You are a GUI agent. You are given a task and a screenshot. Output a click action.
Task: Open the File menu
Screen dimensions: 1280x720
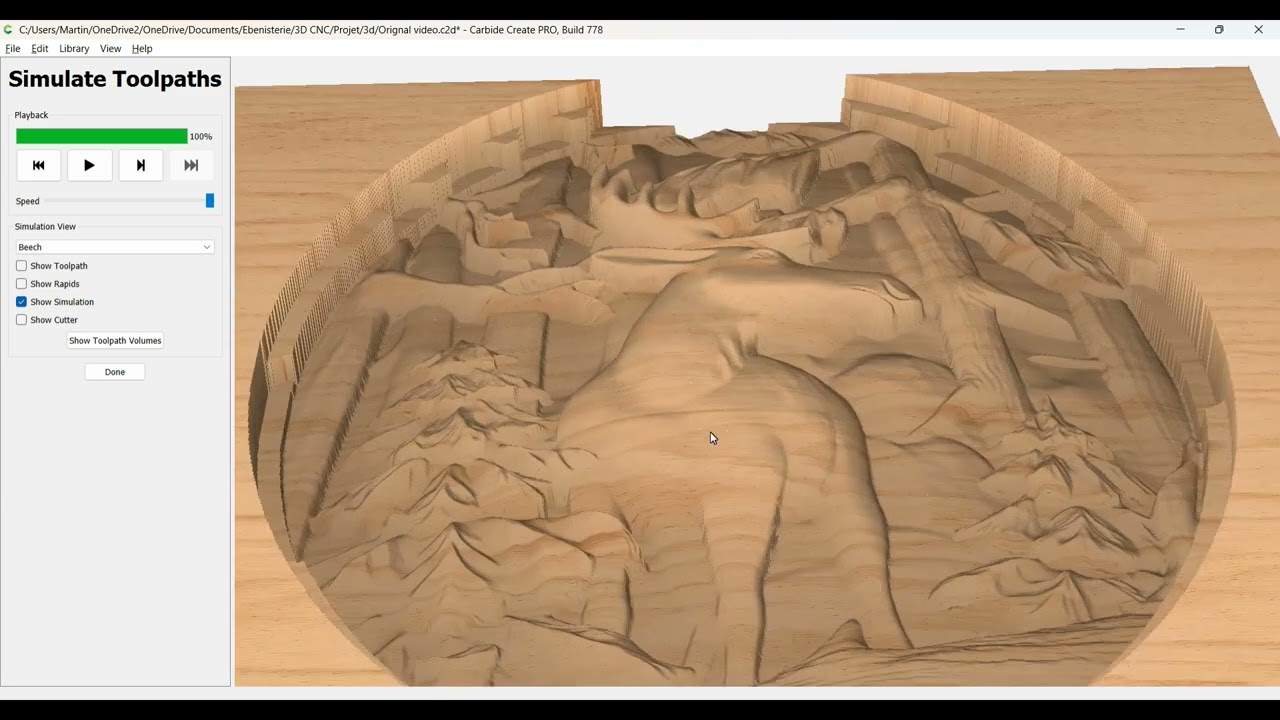[13, 49]
